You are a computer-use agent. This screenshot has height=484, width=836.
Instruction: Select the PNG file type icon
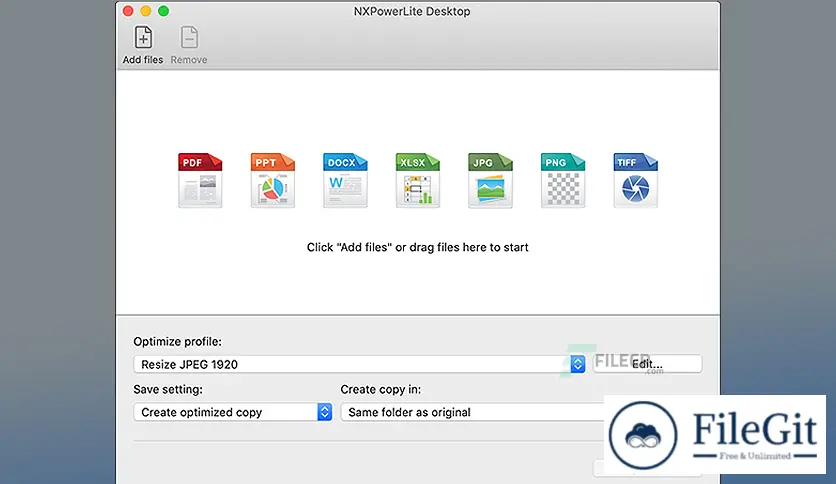point(562,180)
